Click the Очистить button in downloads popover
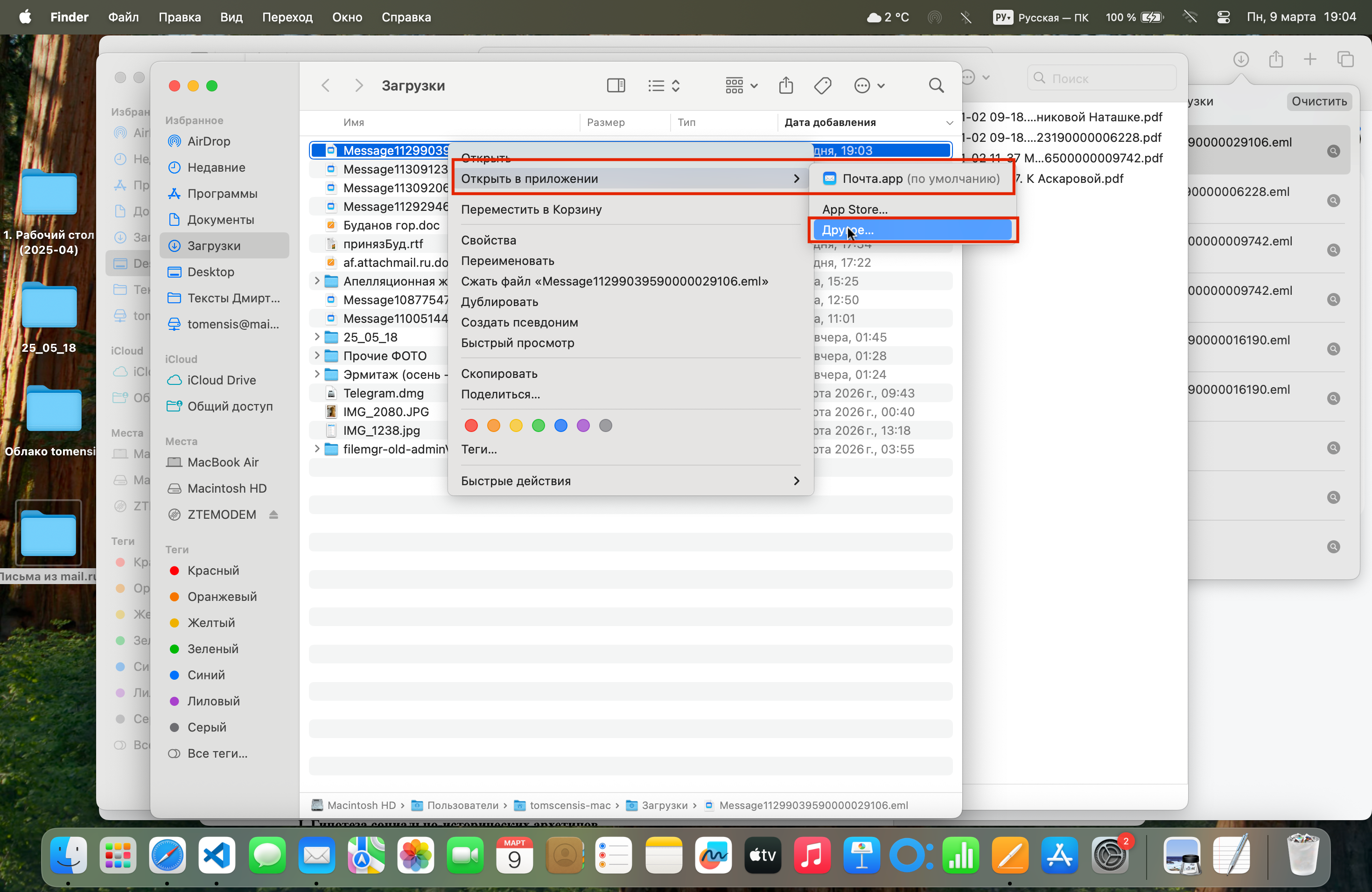The width and height of the screenshot is (1372, 892). pos(1319,101)
